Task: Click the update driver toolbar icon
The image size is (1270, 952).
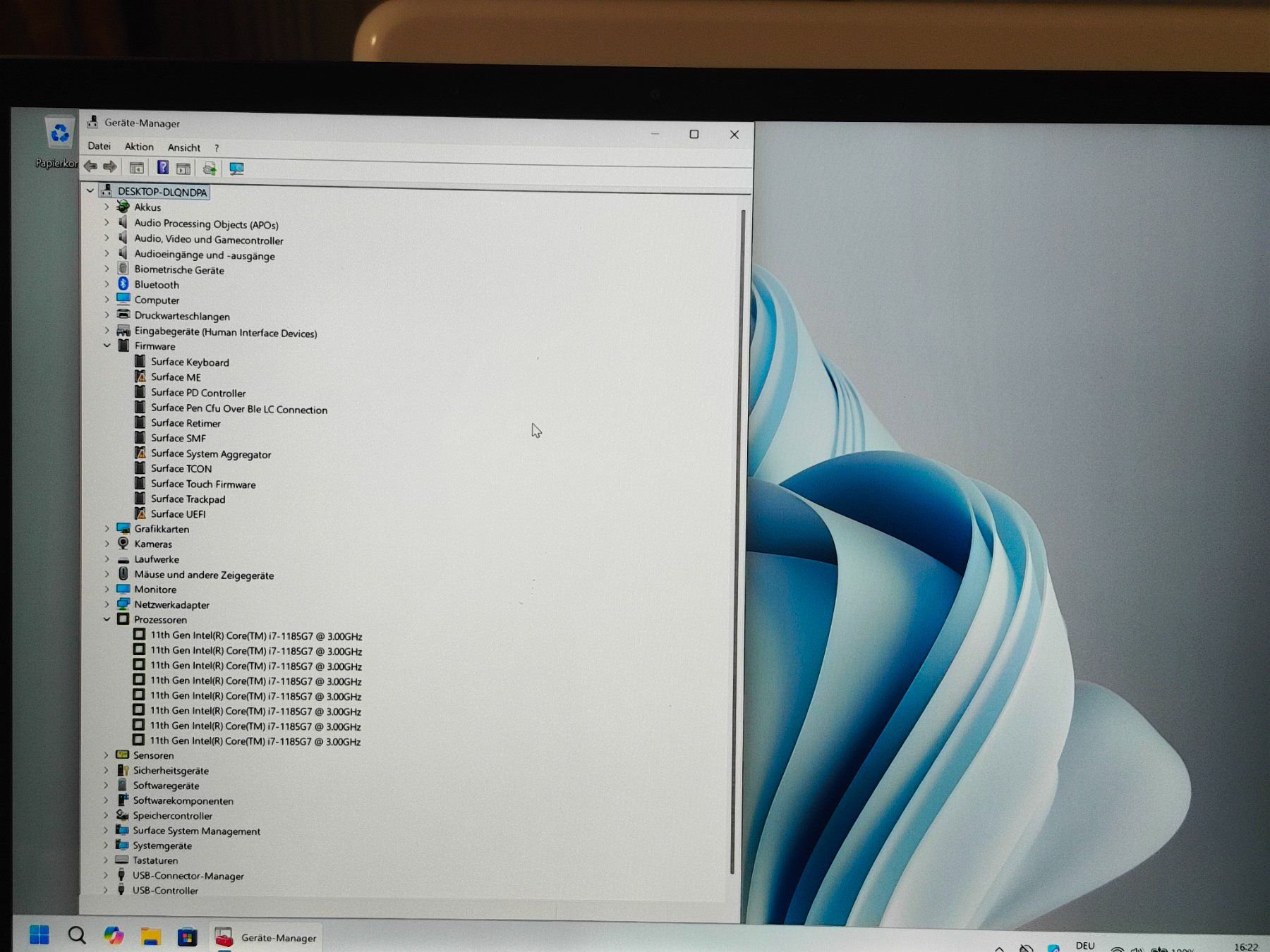Action: coord(210,168)
